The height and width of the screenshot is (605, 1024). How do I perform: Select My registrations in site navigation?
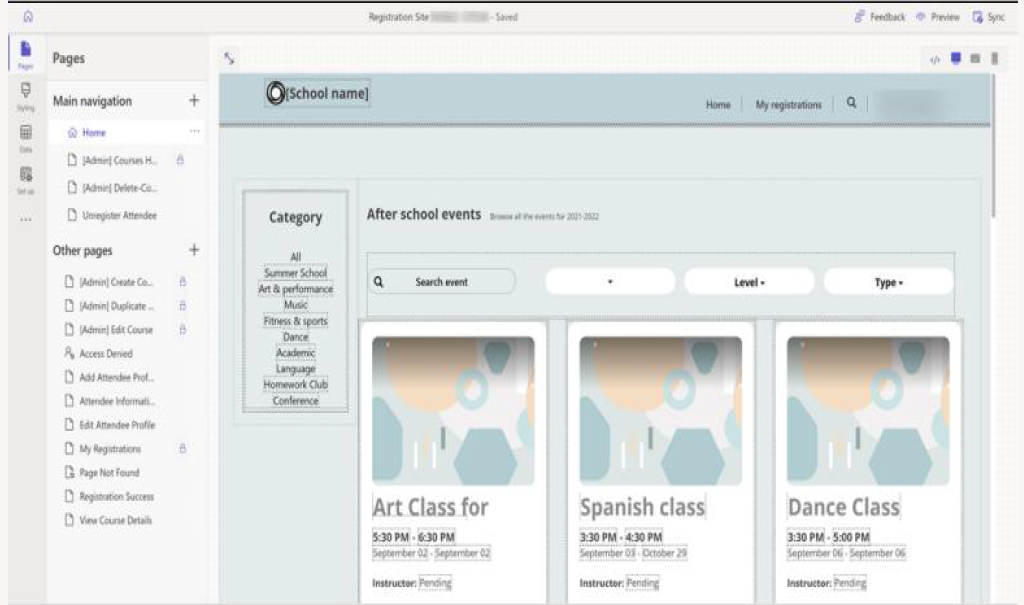point(788,105)
